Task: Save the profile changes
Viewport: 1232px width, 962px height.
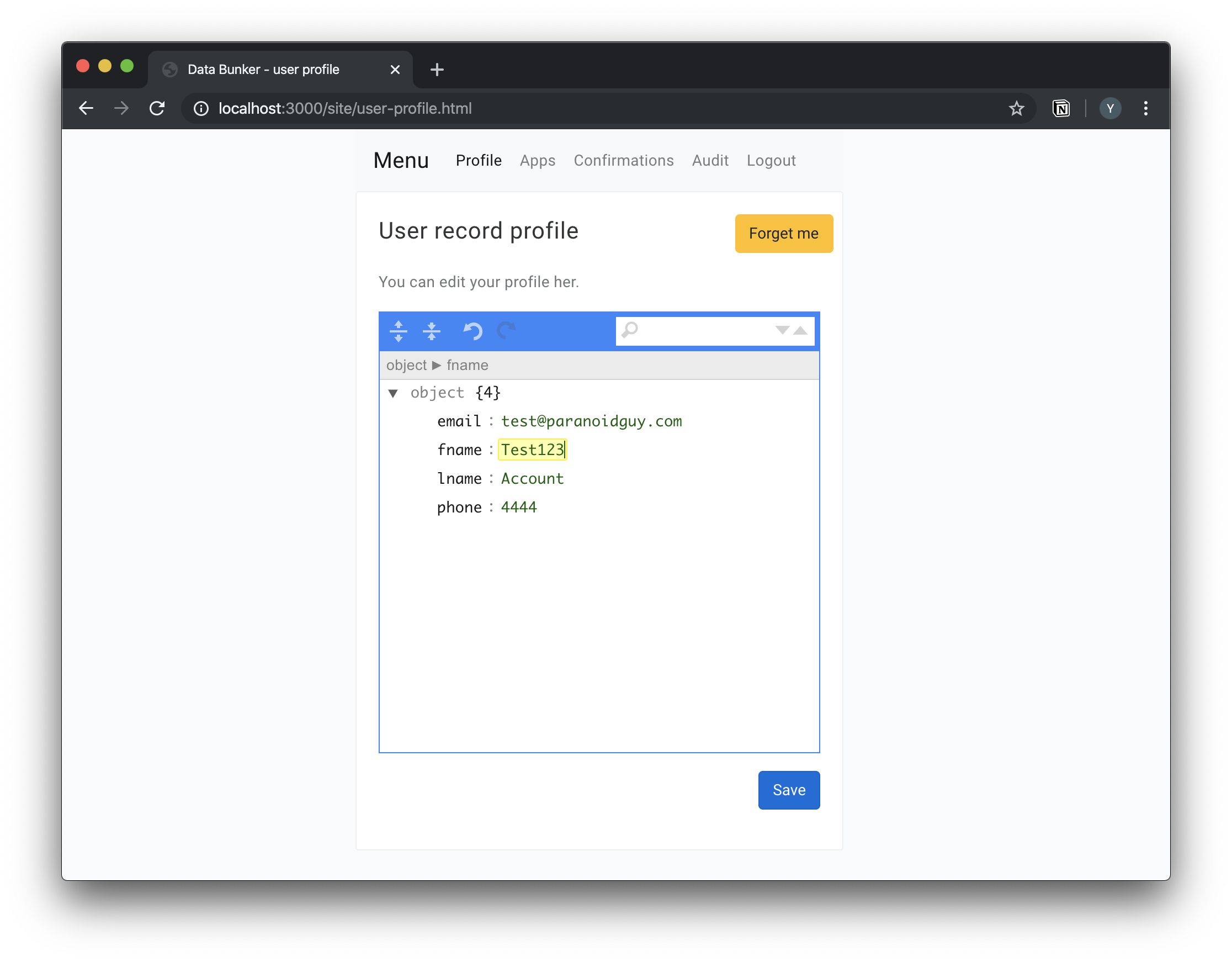Action: point(788,790)
